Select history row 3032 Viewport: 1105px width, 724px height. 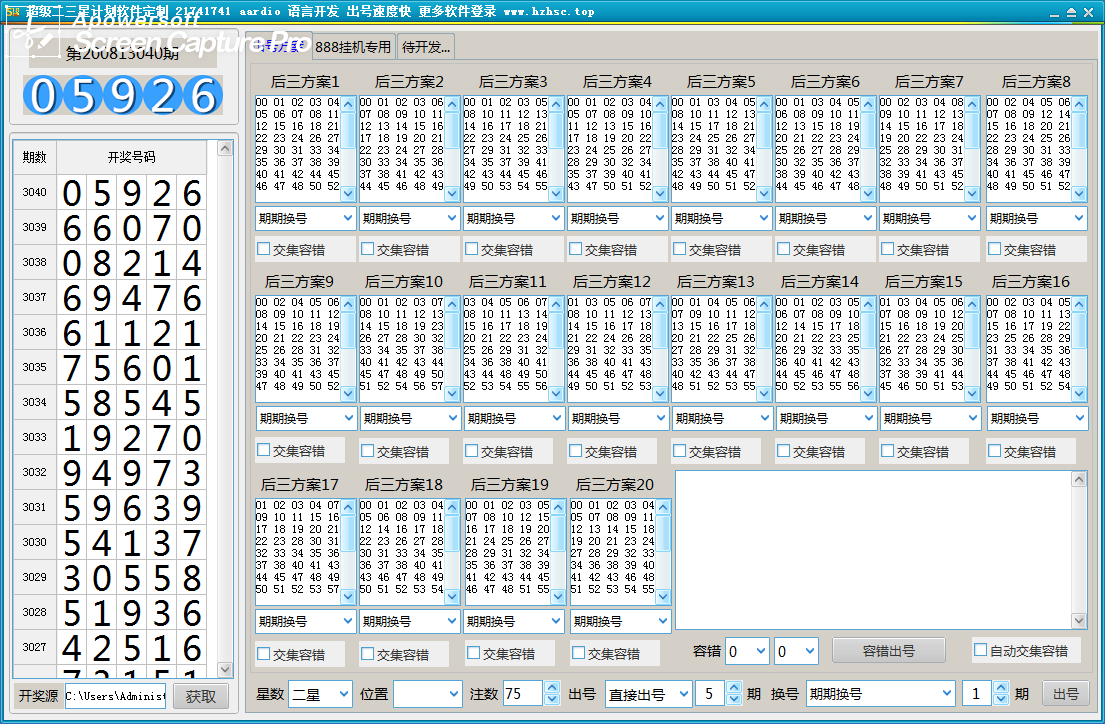click(110, 472)
